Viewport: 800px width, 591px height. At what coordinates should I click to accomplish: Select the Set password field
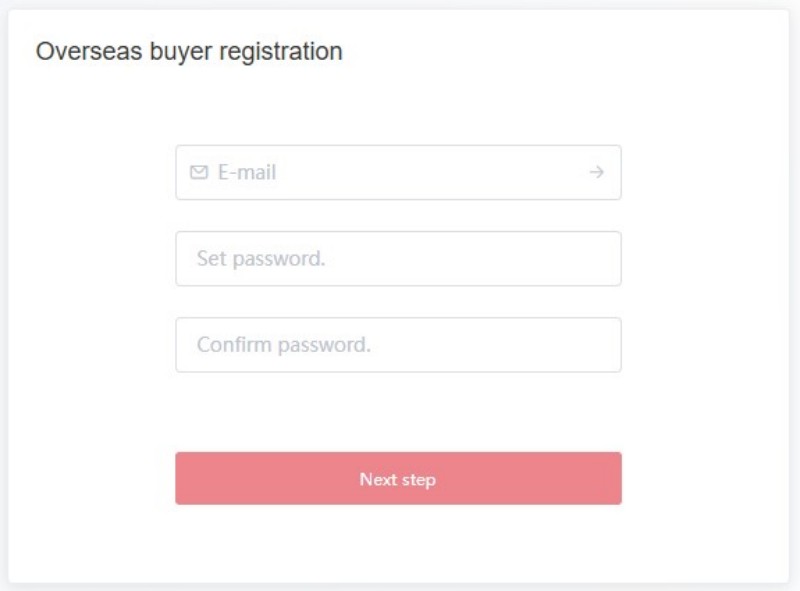pyautogui.click(x=398, y=259)
